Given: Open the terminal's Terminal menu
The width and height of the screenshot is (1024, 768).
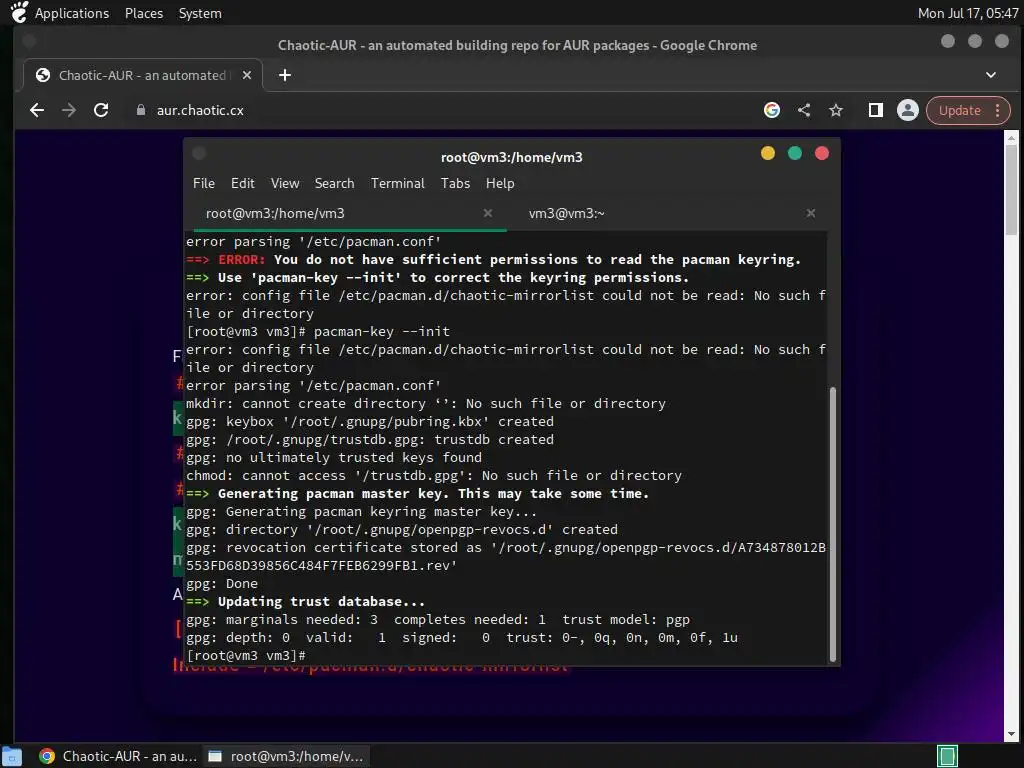Looking at the screenshot, I should click(398, 184).
